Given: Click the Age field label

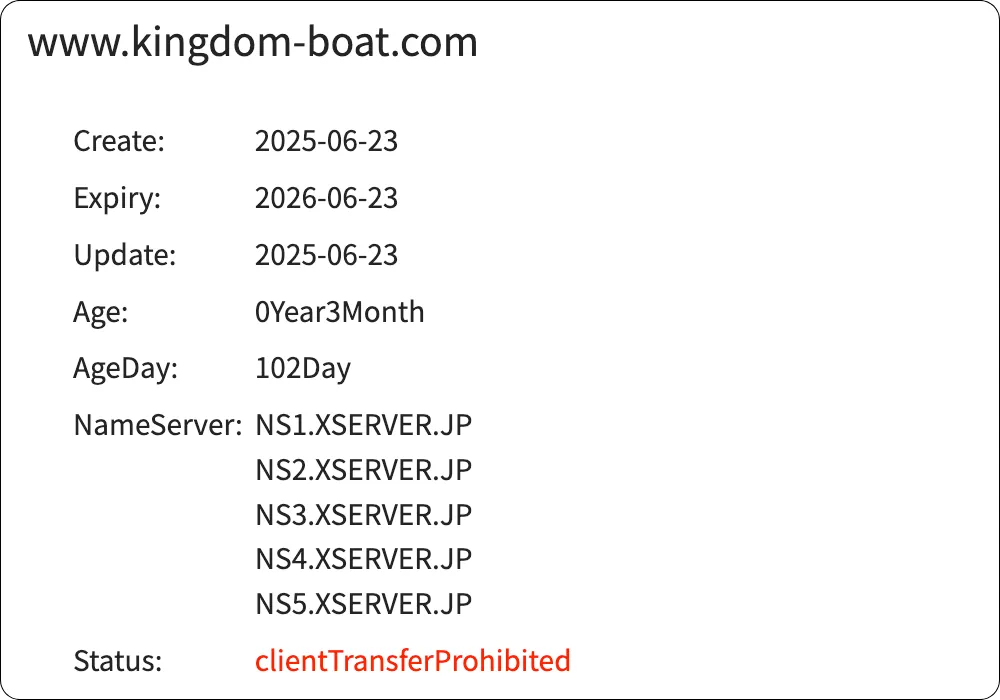Looking at the screenshot, I should click(101, 313).
